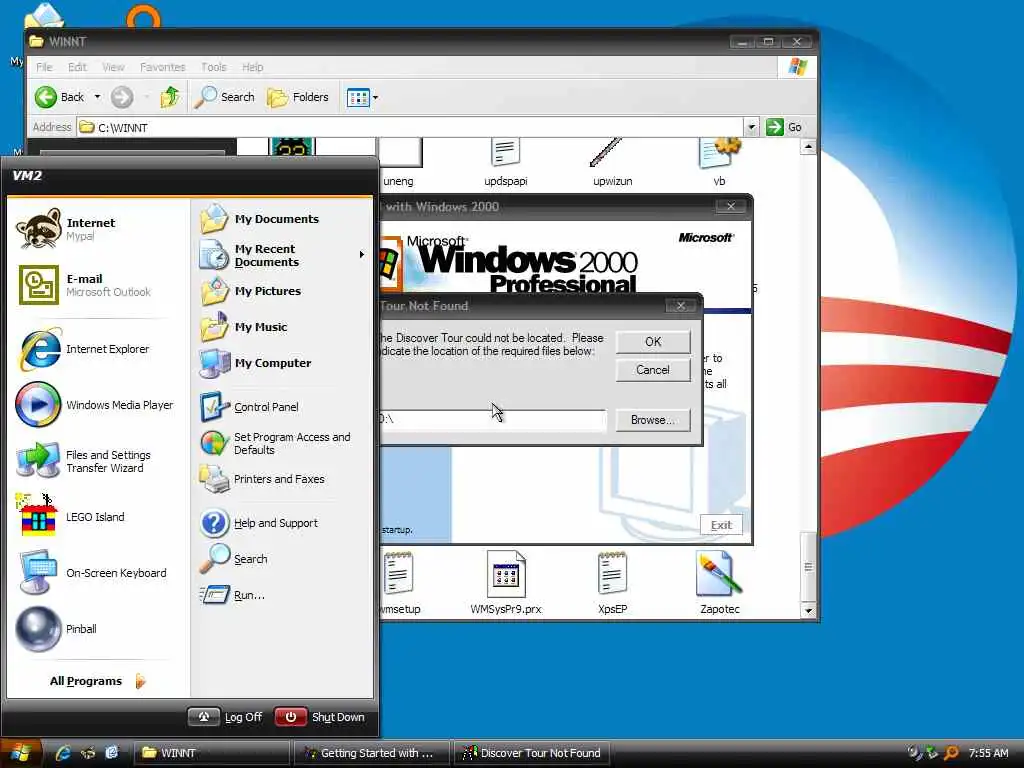Click the Go button
Viewport: 1024px width, 768px height.
click(x=784, y=127)
